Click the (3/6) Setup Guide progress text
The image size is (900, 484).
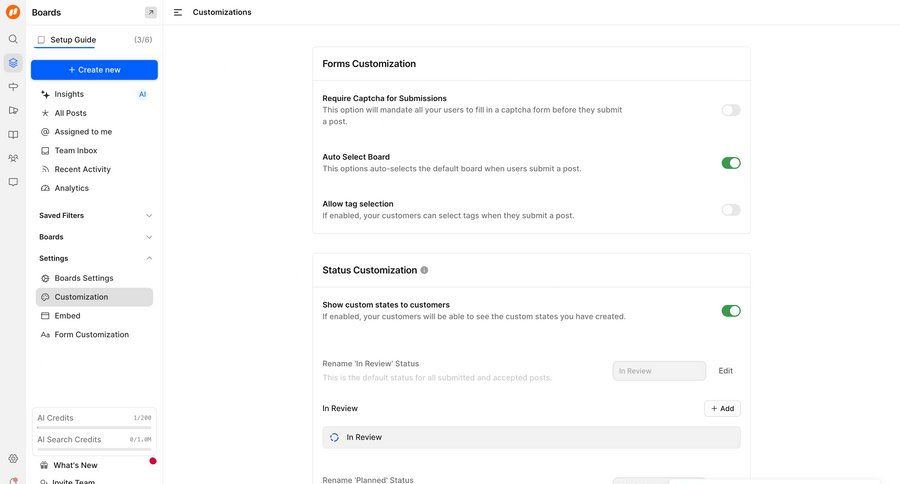click(143, 40)
